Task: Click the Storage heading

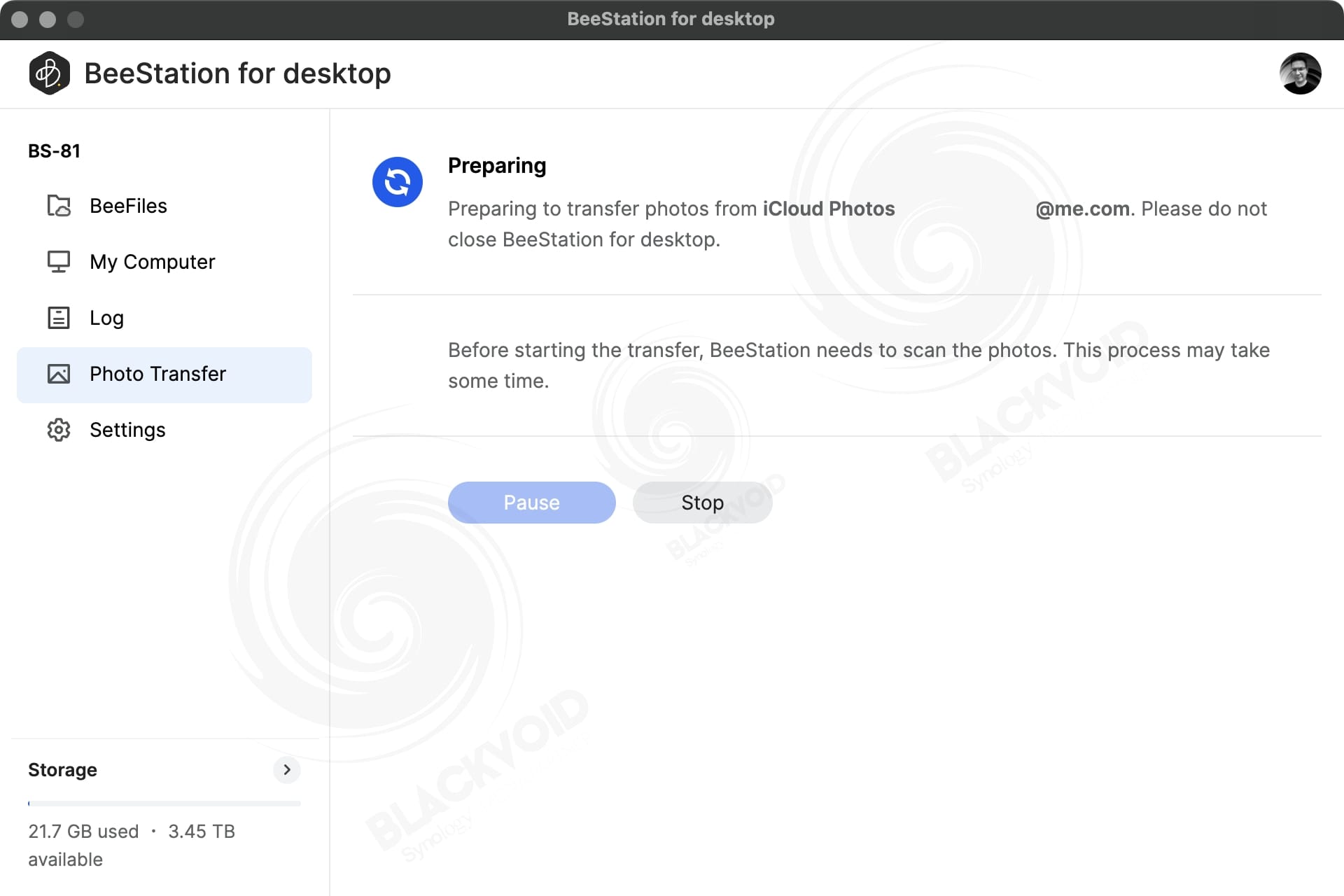Action: click(x=62, y=770)
